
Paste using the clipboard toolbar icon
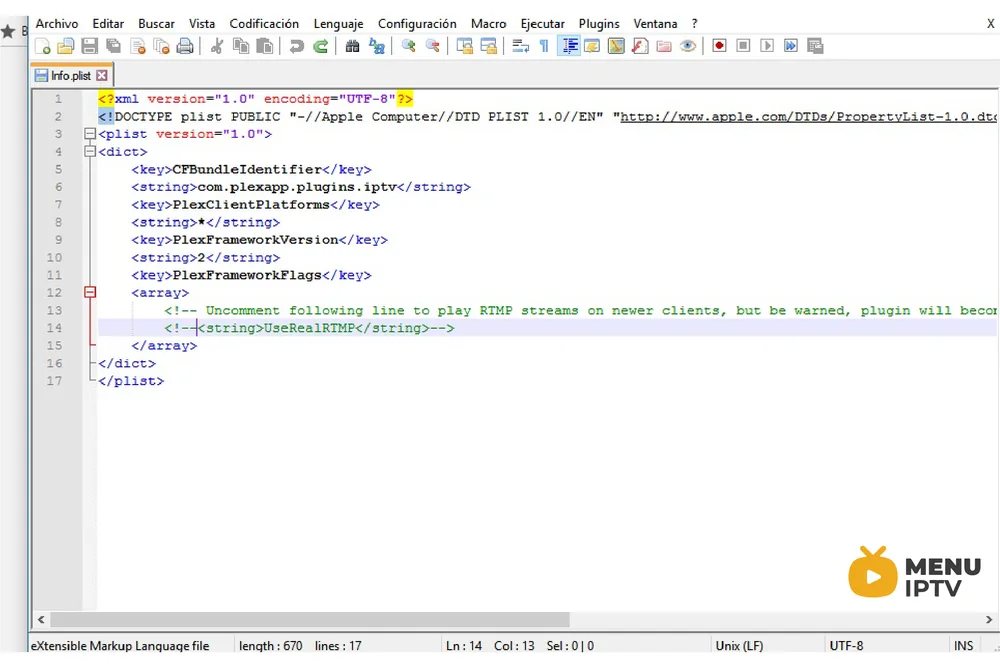pos(265,46)
